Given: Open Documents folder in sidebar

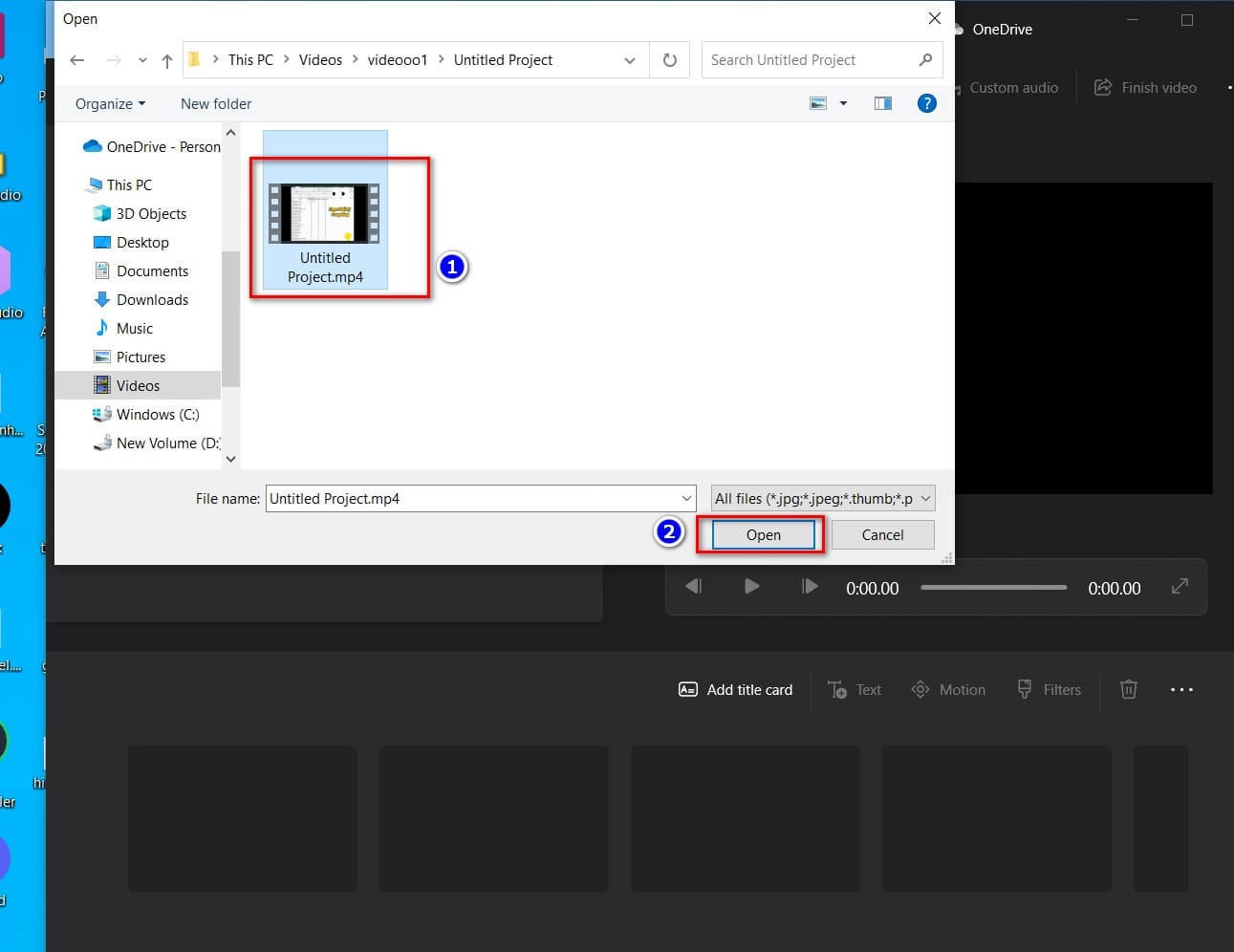Looking at the screenshot, I should (141, 271).
